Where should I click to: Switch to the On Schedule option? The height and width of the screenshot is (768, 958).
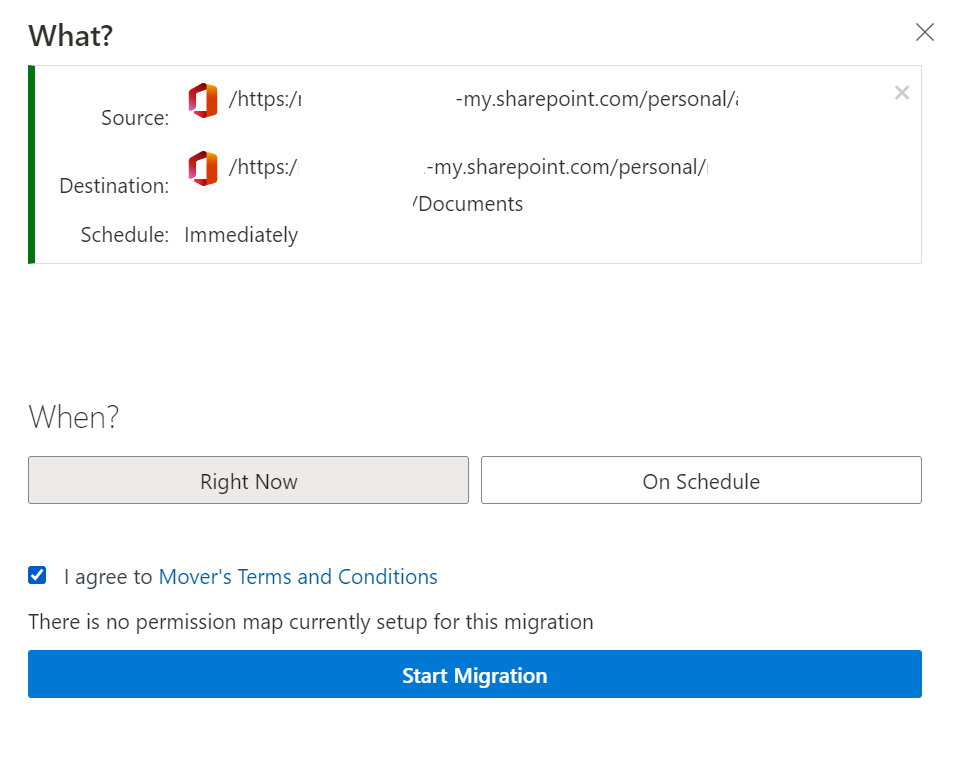[x=701, y=480]
